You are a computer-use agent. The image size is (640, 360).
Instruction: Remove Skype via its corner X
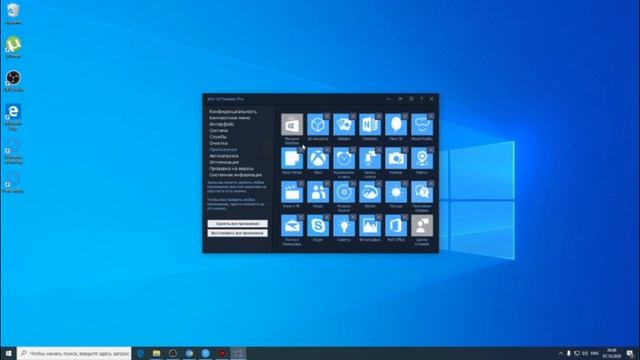(327, 218)
